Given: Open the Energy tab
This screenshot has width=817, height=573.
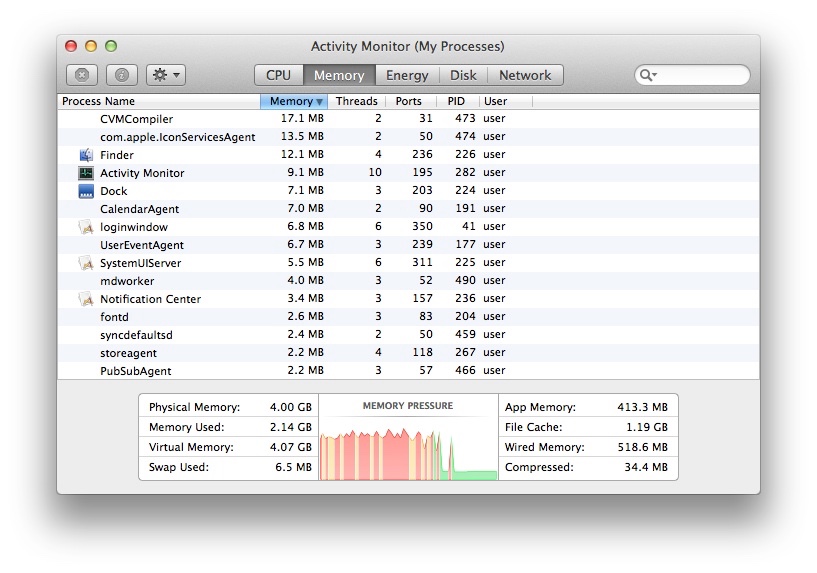Looking at the screenshot, I should pyautogui.click(x=407, y=75).
